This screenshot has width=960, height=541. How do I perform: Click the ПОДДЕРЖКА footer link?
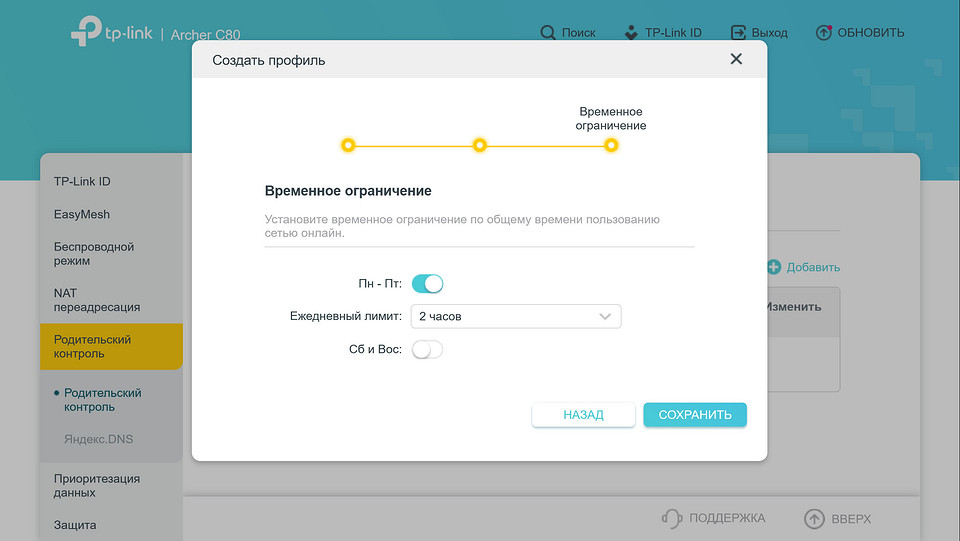tap(727, 518)
